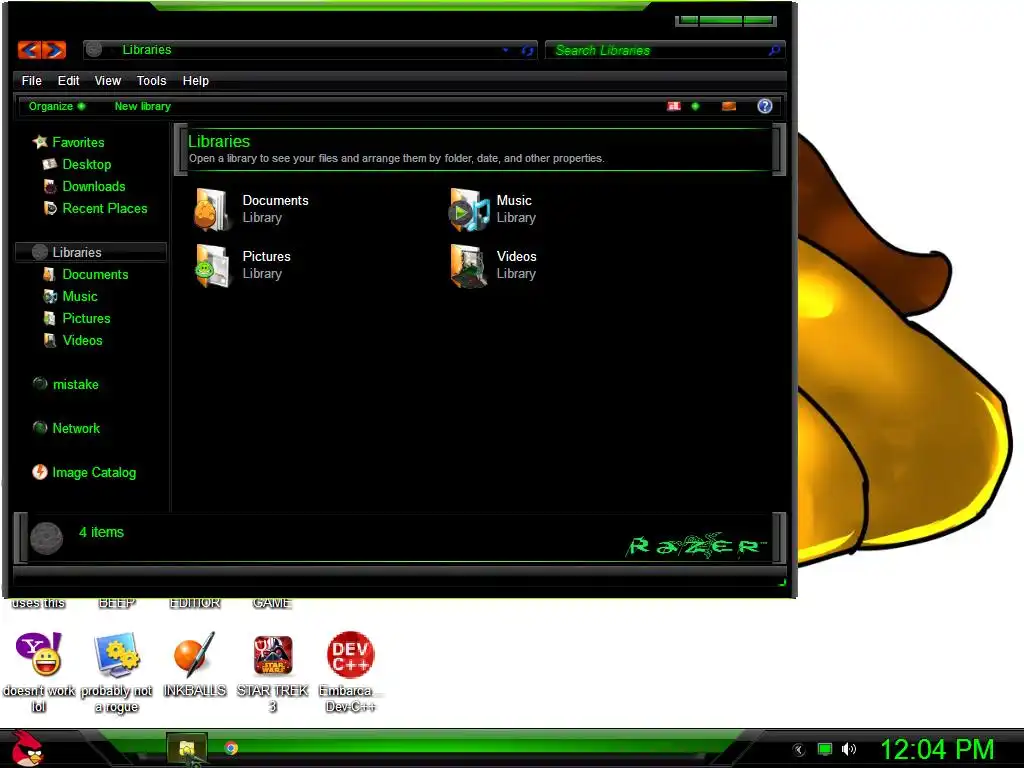This screenshot has height=768, width=1024.
Task: Open the View menu
Action: [x=108, y=80]
